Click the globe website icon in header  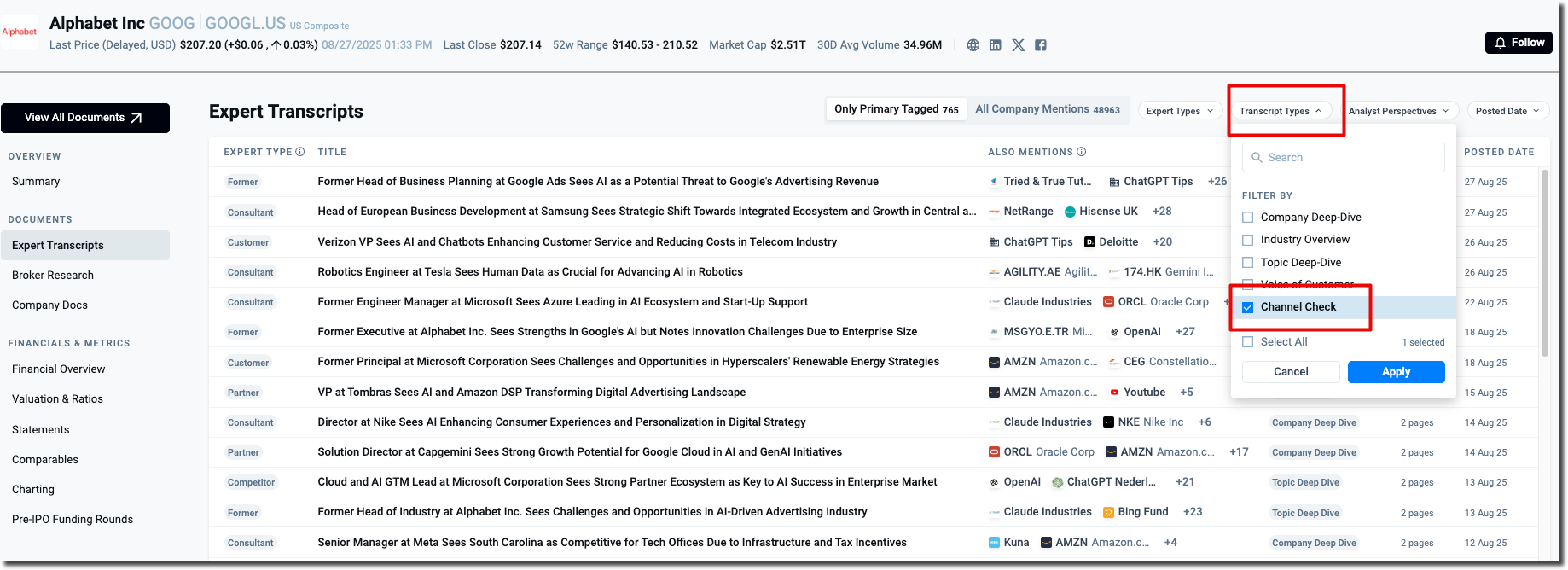click(973, 45)
